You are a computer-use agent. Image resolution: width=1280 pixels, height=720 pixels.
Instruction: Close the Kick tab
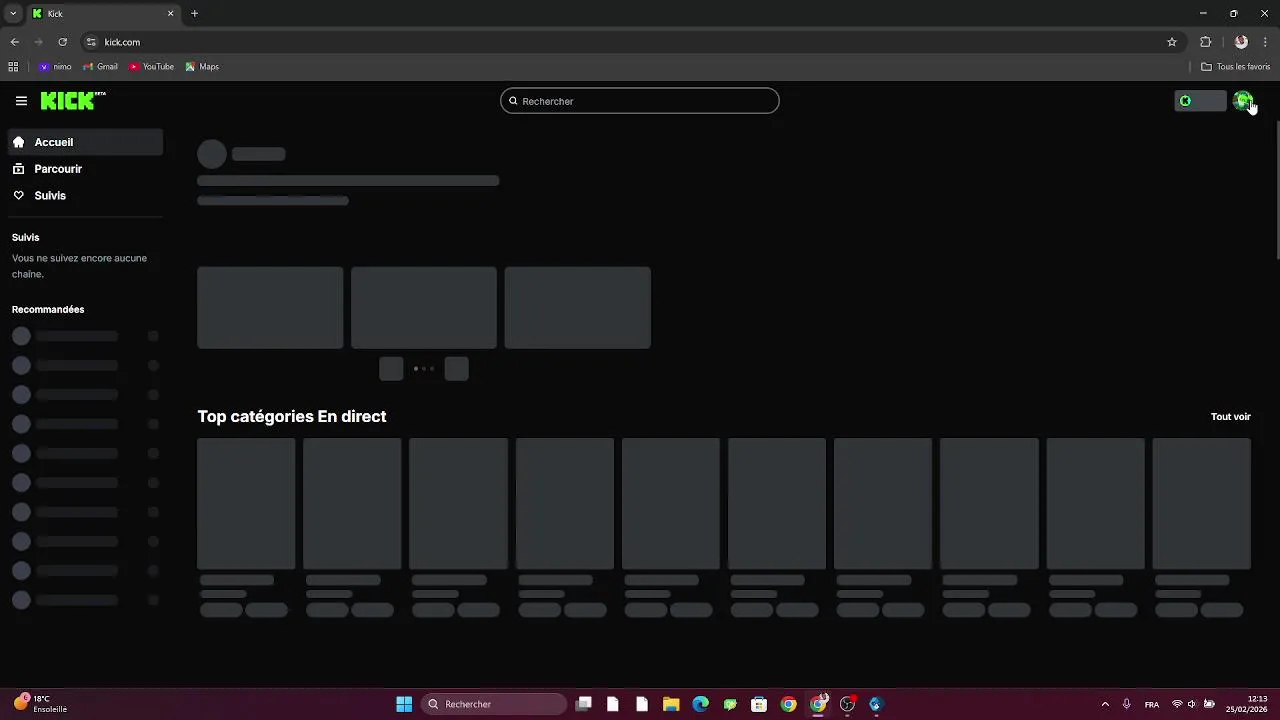170,13
